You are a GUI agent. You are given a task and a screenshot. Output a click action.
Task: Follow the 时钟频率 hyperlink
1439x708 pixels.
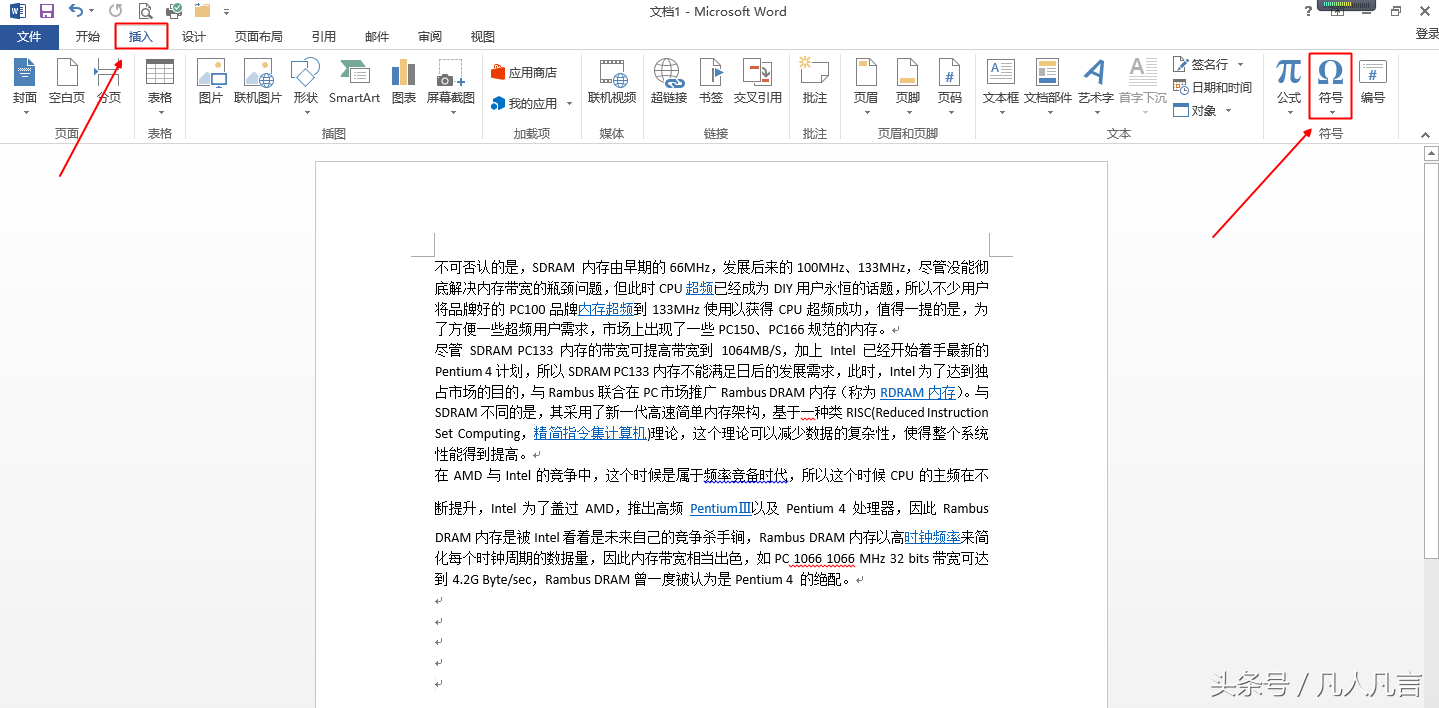932,537
